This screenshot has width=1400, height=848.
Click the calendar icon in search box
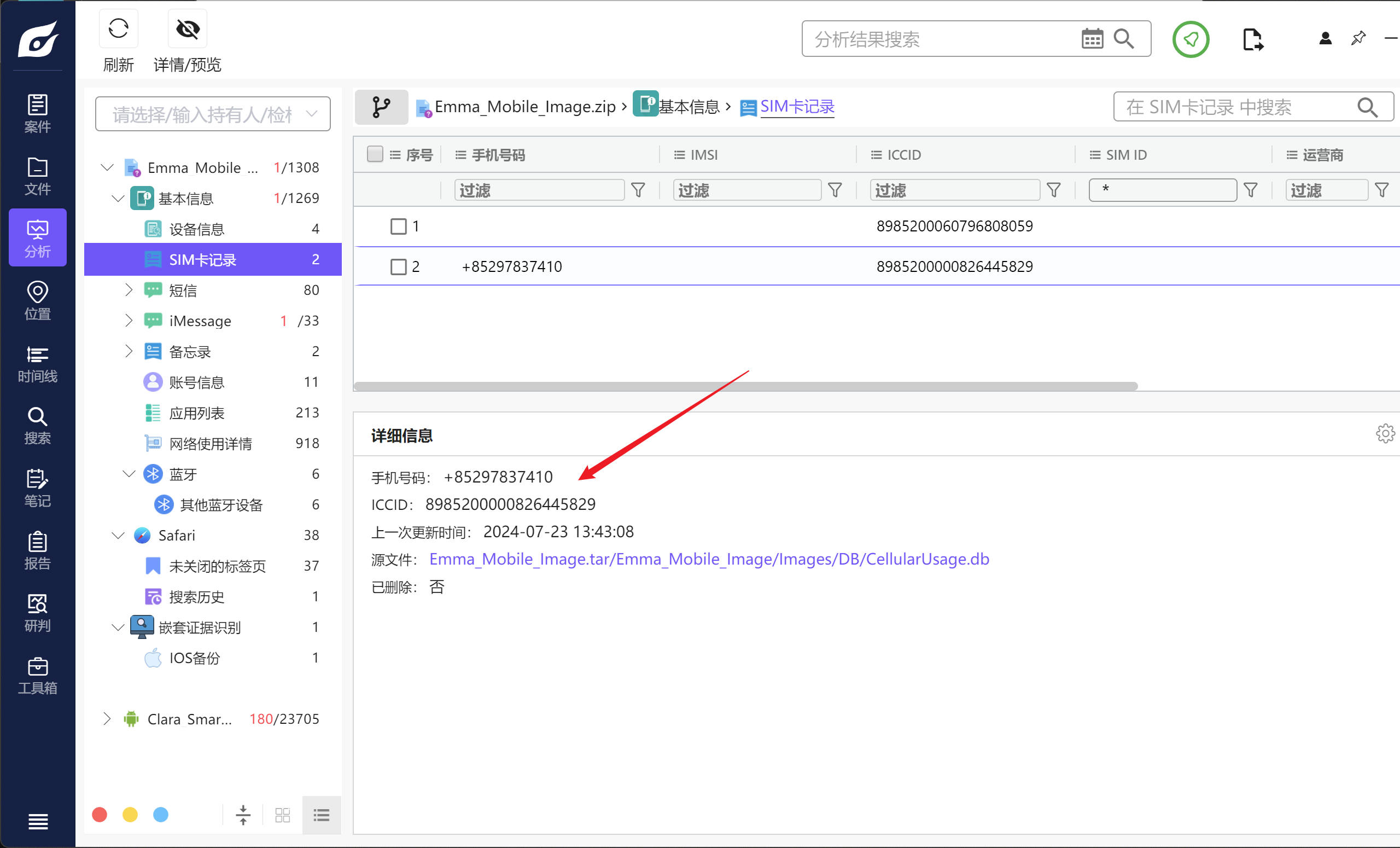(x=1092, y=39)
